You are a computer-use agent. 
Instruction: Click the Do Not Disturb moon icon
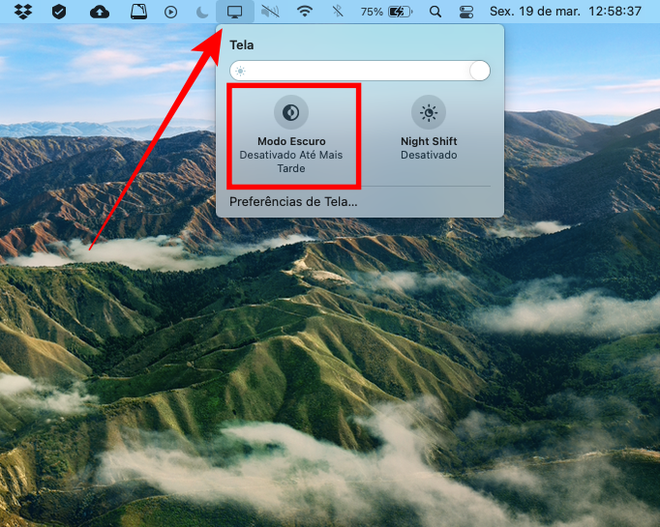coord(202,12)
